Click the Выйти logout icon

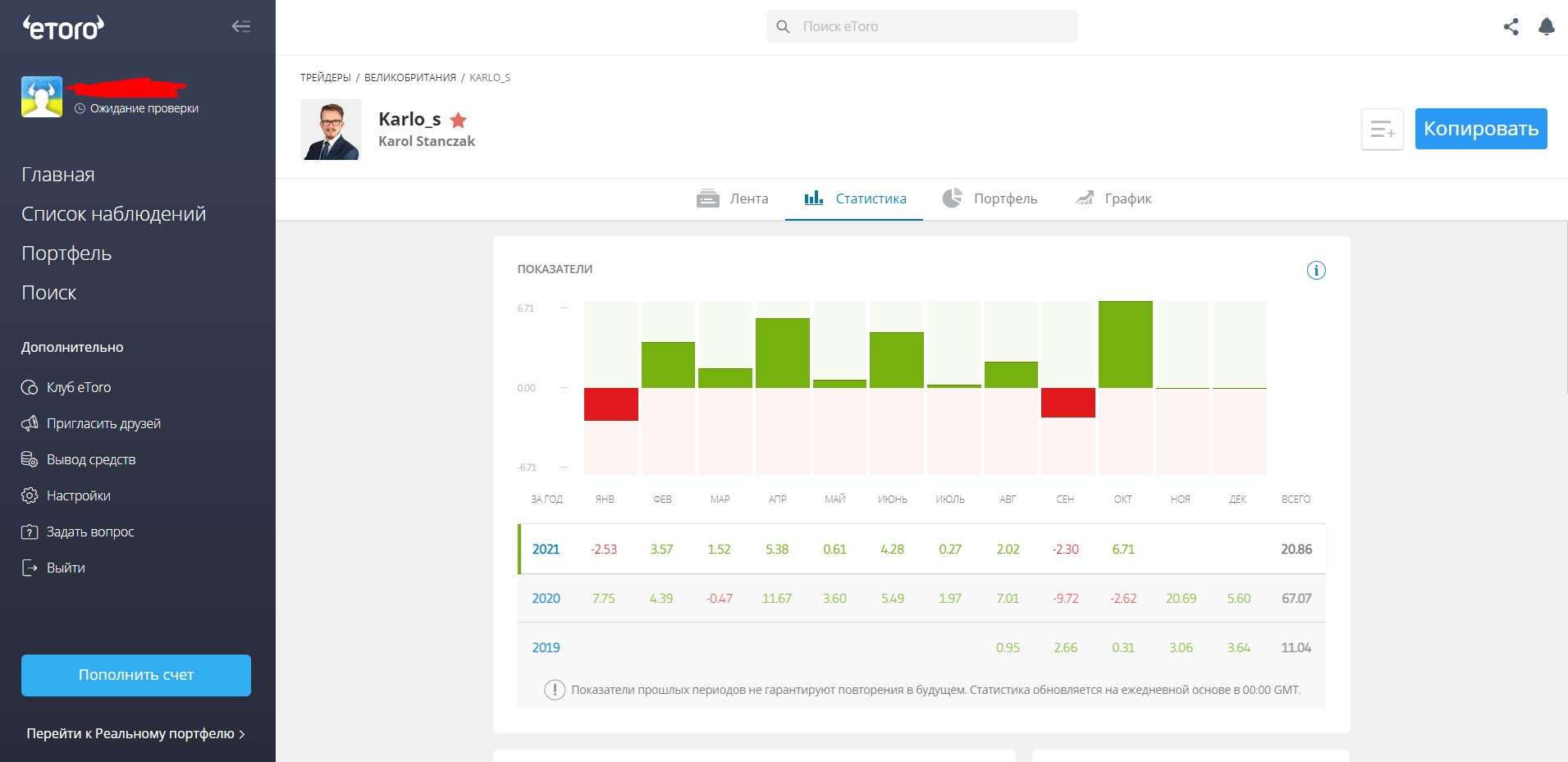pos(30,568)
